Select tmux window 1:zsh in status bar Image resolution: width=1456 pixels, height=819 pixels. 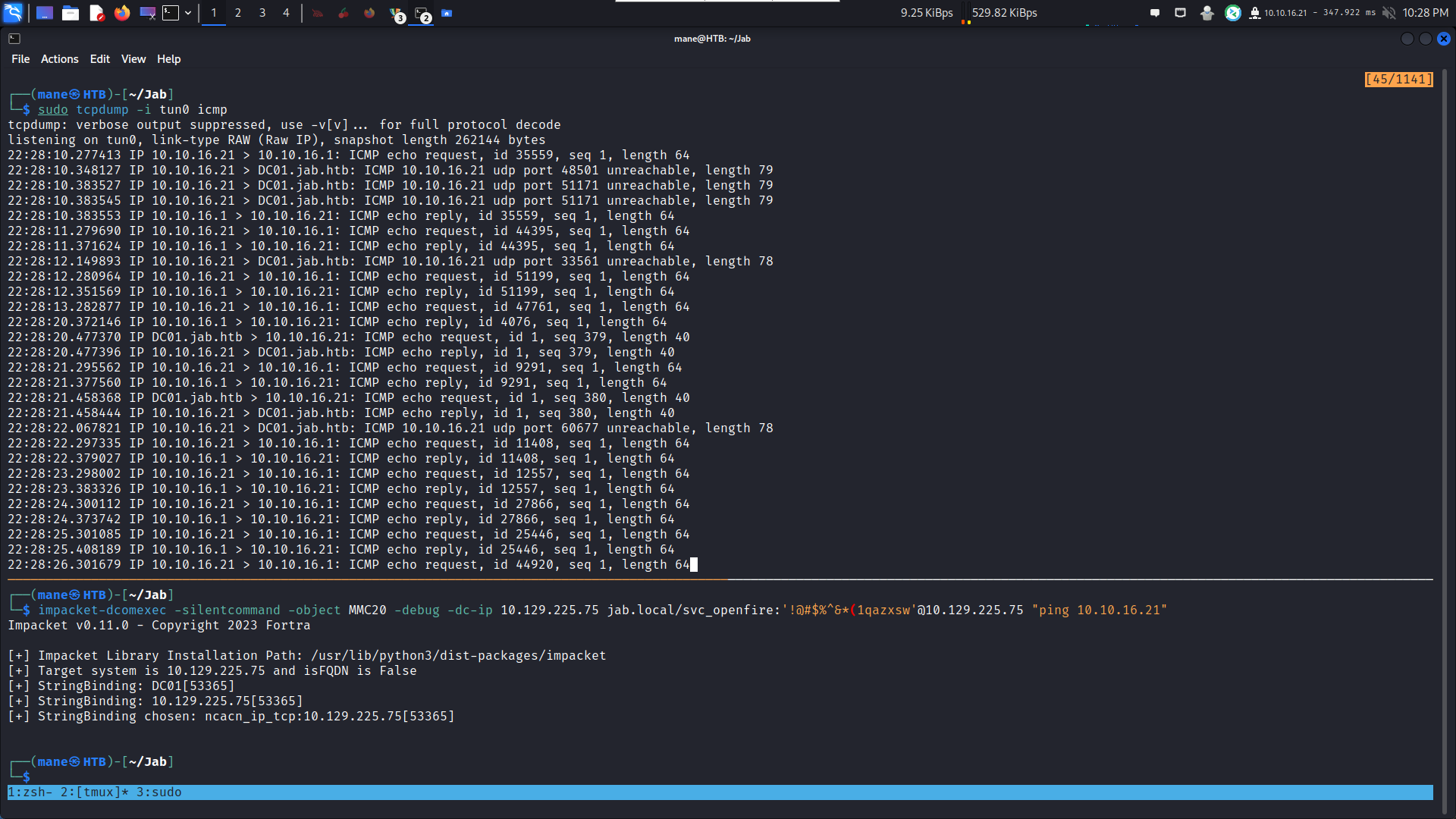pos(30,792)
